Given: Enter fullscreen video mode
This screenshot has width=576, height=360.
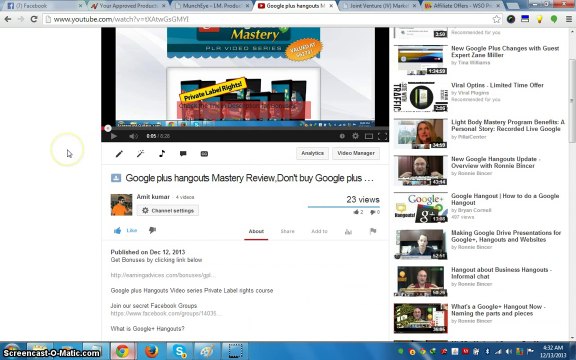Looking at the screenshot, I should [x=382, y=136].
